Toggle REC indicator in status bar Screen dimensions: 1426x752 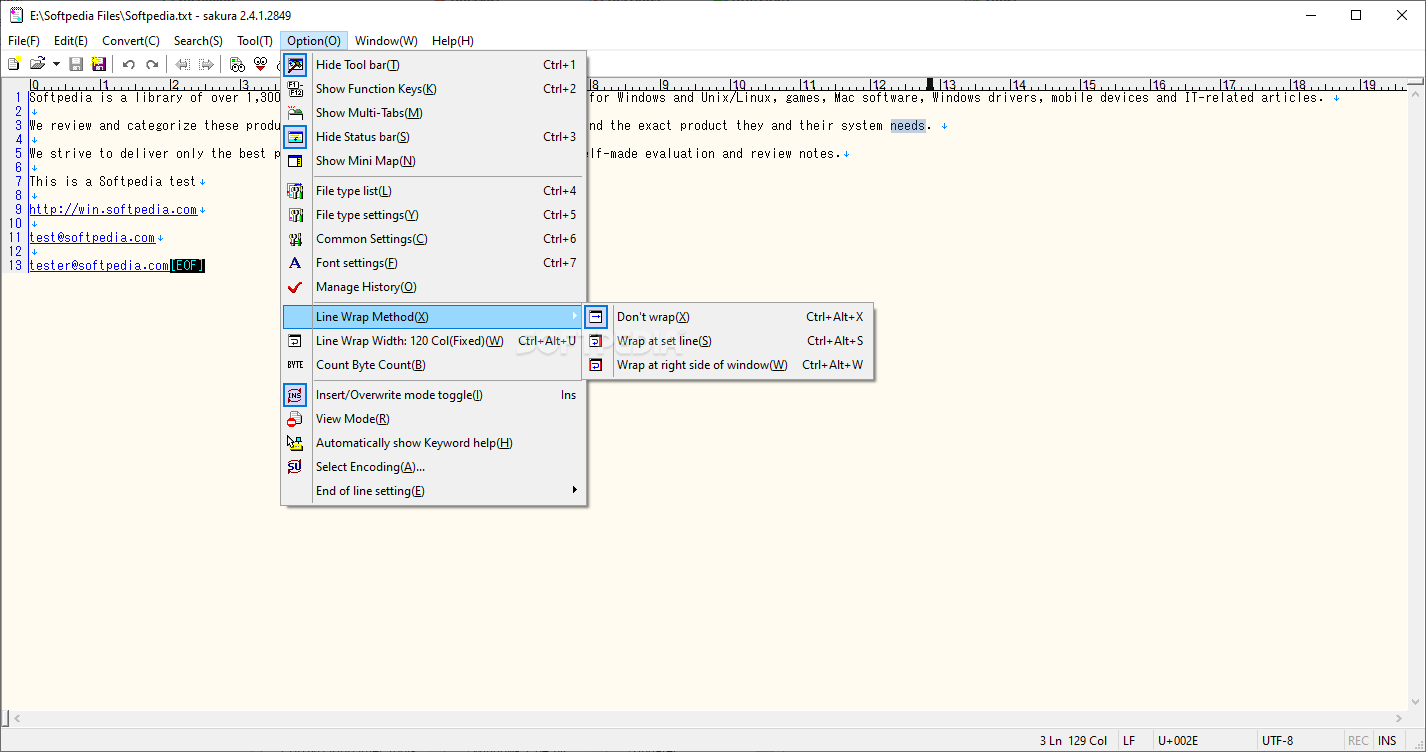coord(1358,741)
